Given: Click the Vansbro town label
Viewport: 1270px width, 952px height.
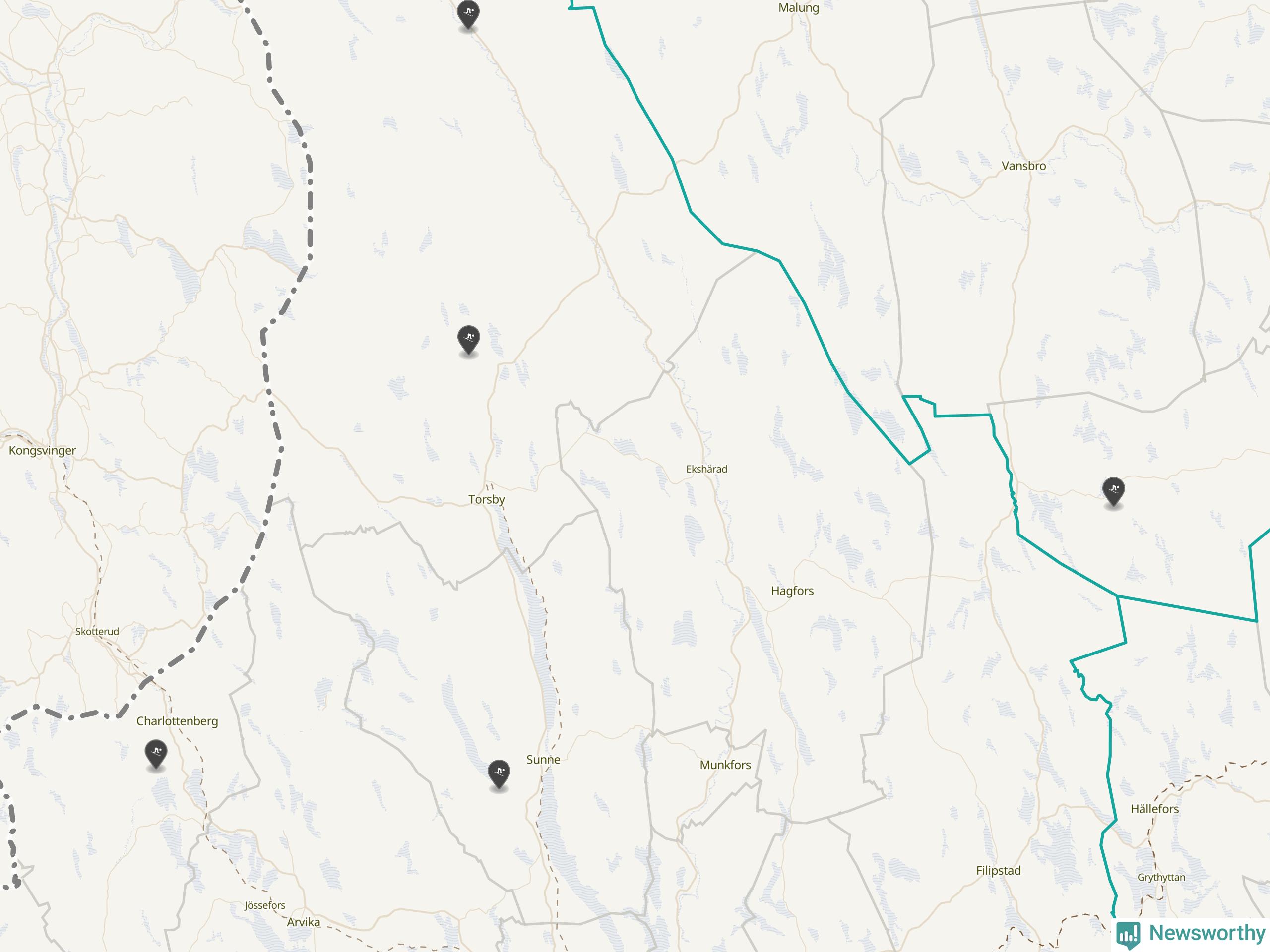Looking at the screenshot, I should tap(1024, 166).
